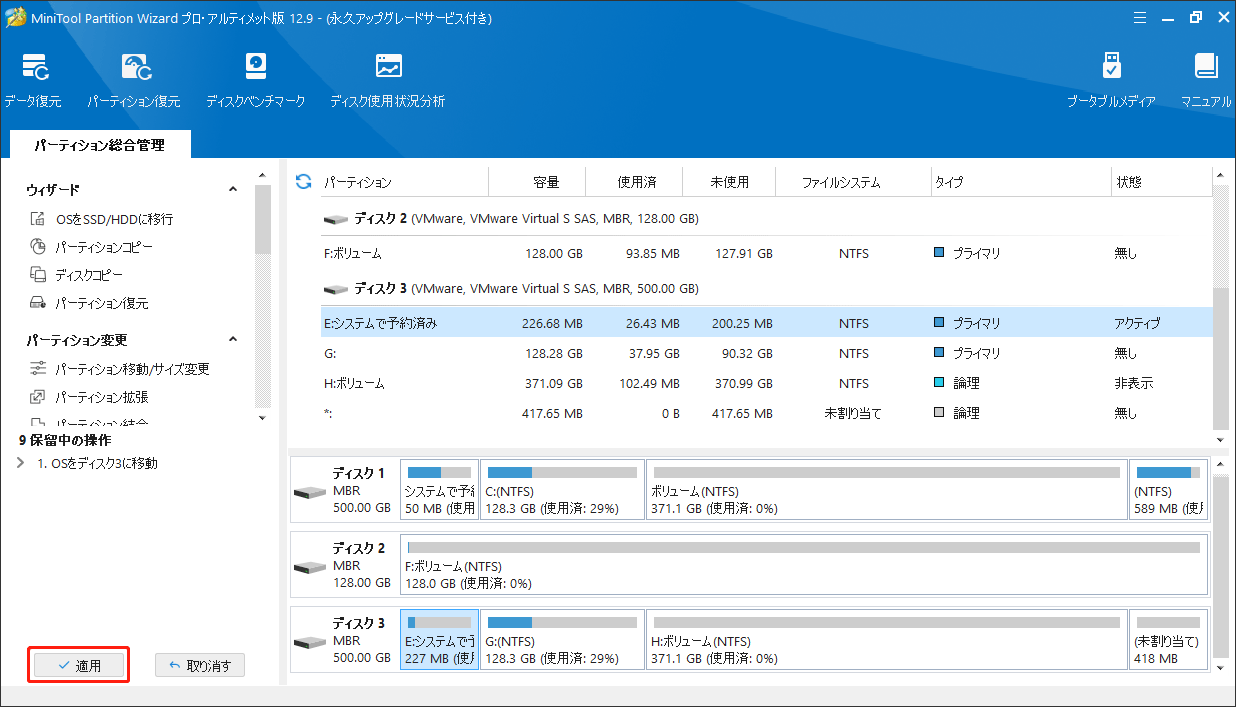The image size is (1236, 707).
Task: Click the 適用 (Apply) button
Action: pyautogui.click(x=79, y=666)
